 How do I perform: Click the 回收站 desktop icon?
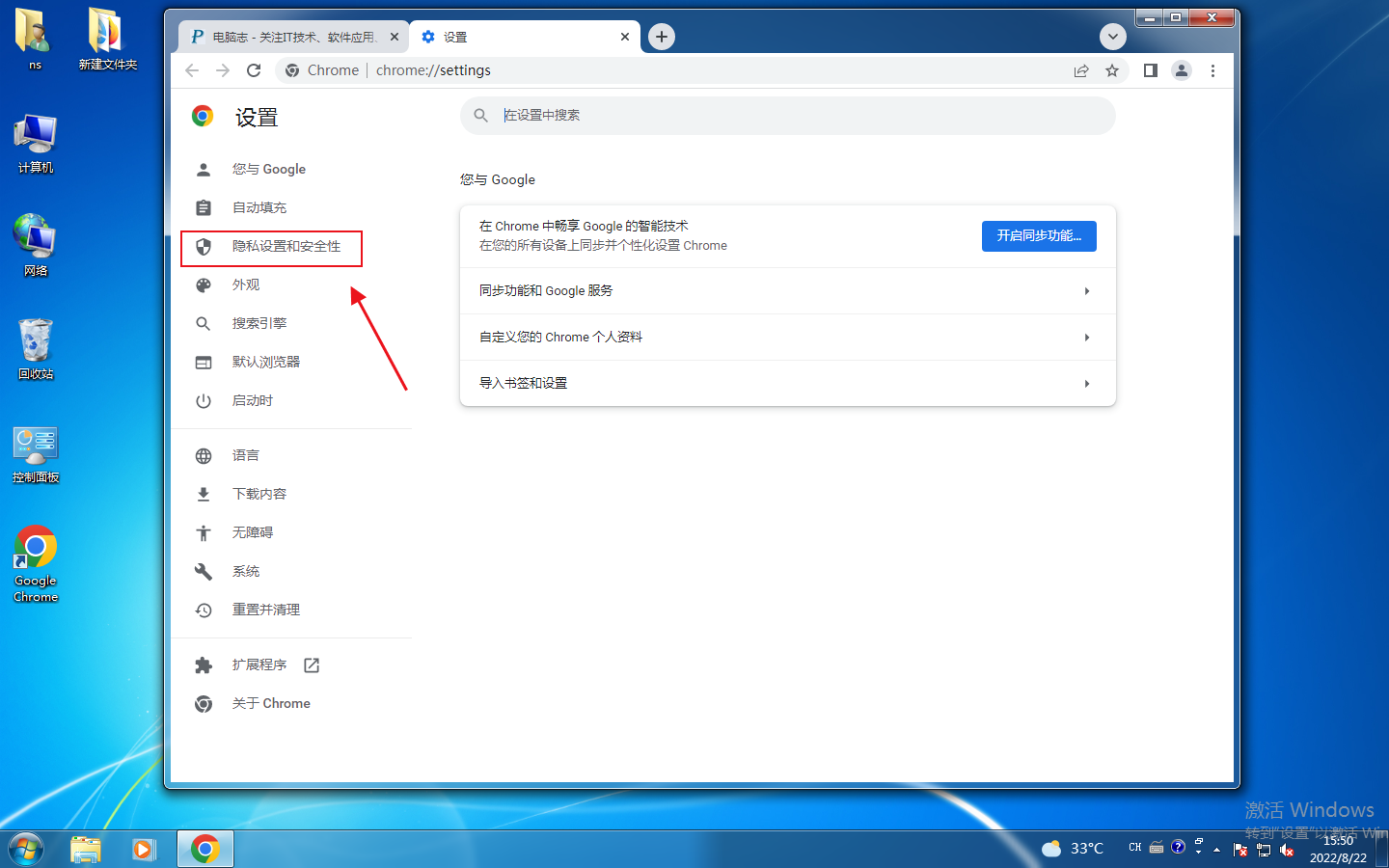[x=36, y=349]
